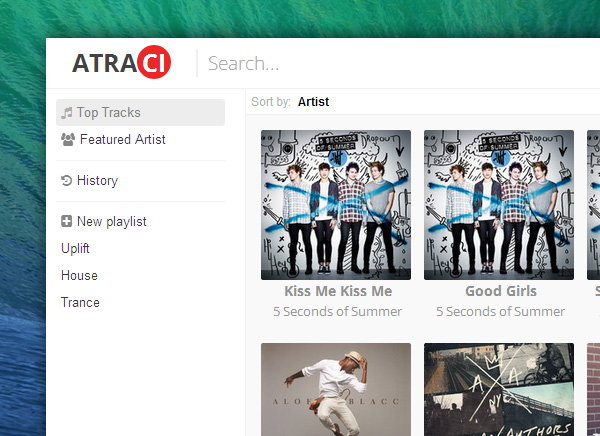
Task: Click the Atraci logo
Action: (x=121, y=62)
